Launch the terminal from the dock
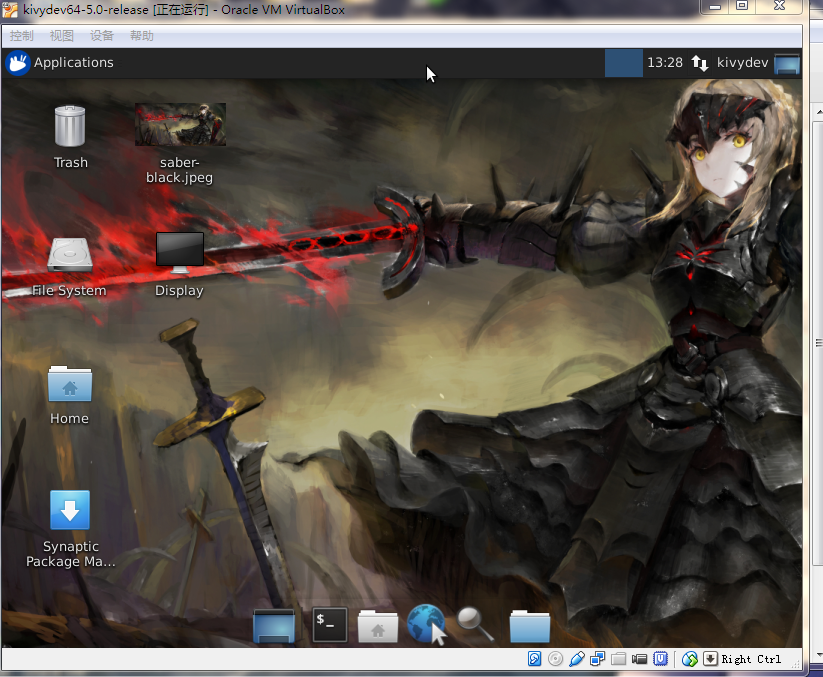 click(x=330, y=625)
